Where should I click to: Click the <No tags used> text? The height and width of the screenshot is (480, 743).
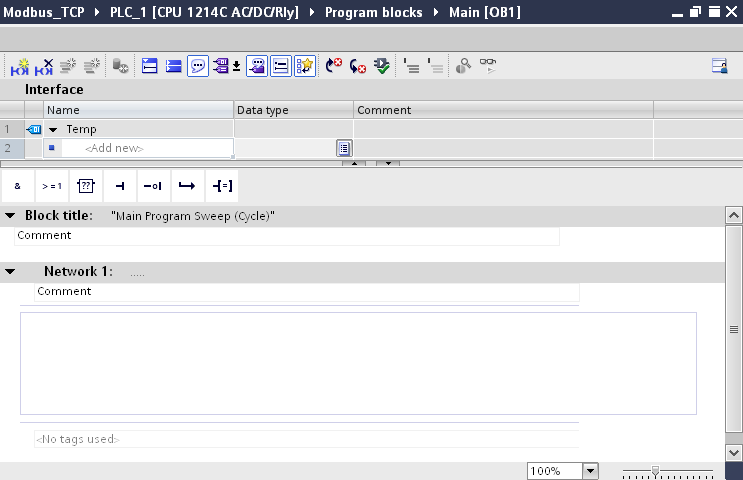78,439
